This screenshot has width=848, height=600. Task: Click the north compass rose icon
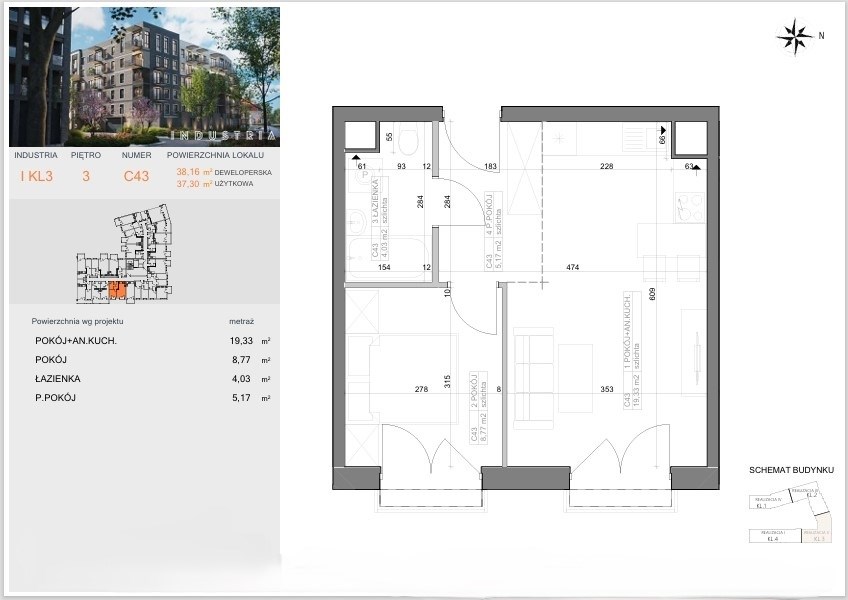point(796,36)
